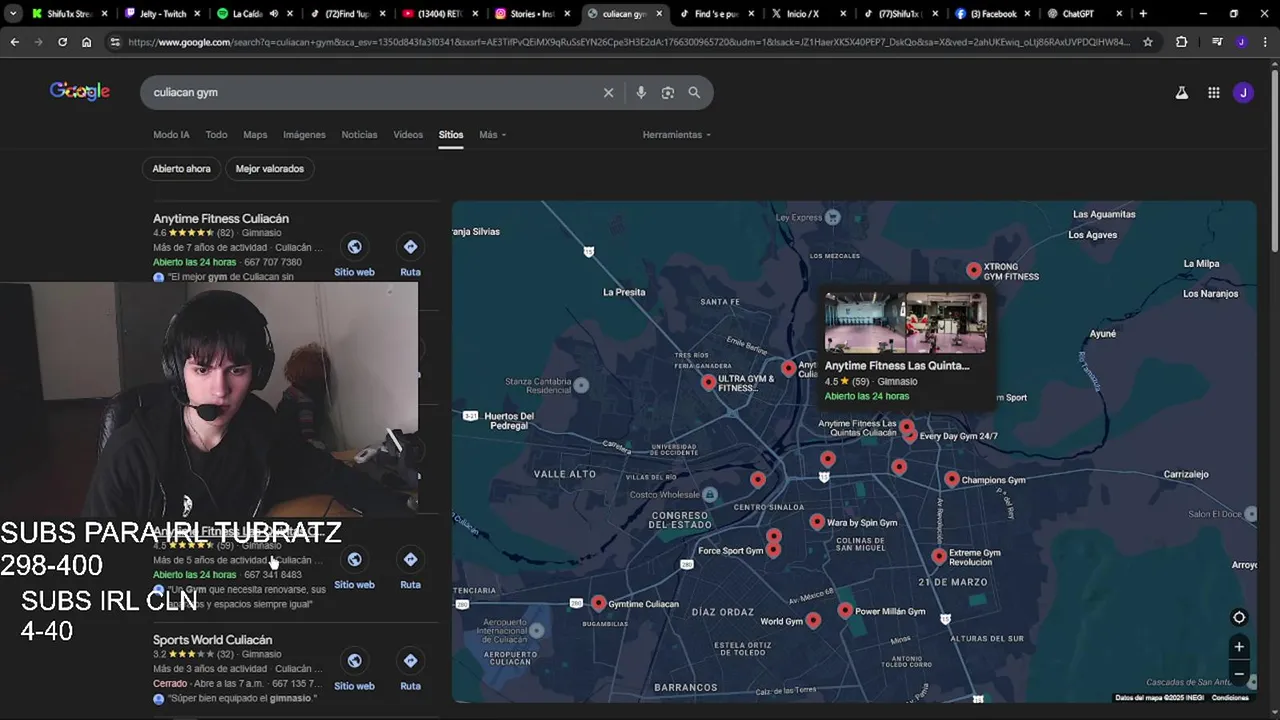This screenshot has width=1280, height=720.
Task: Navigate back in browser
Action: [x=14, y=42]
